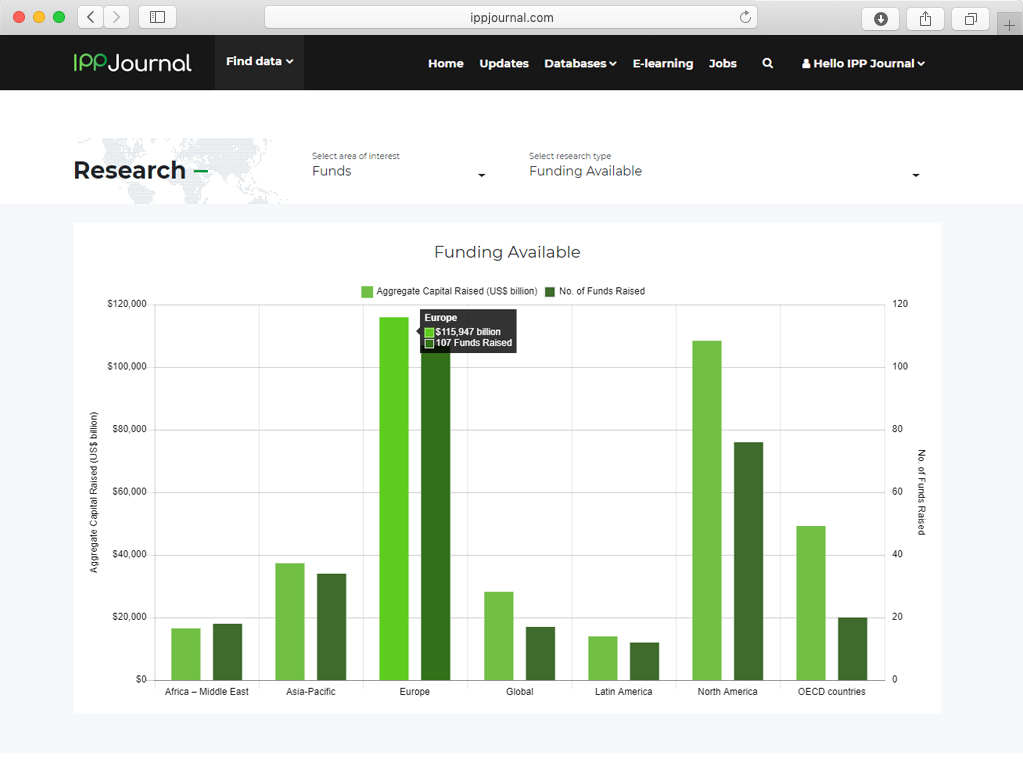Click the search magnifier icon in navbar

click(768, 63)
